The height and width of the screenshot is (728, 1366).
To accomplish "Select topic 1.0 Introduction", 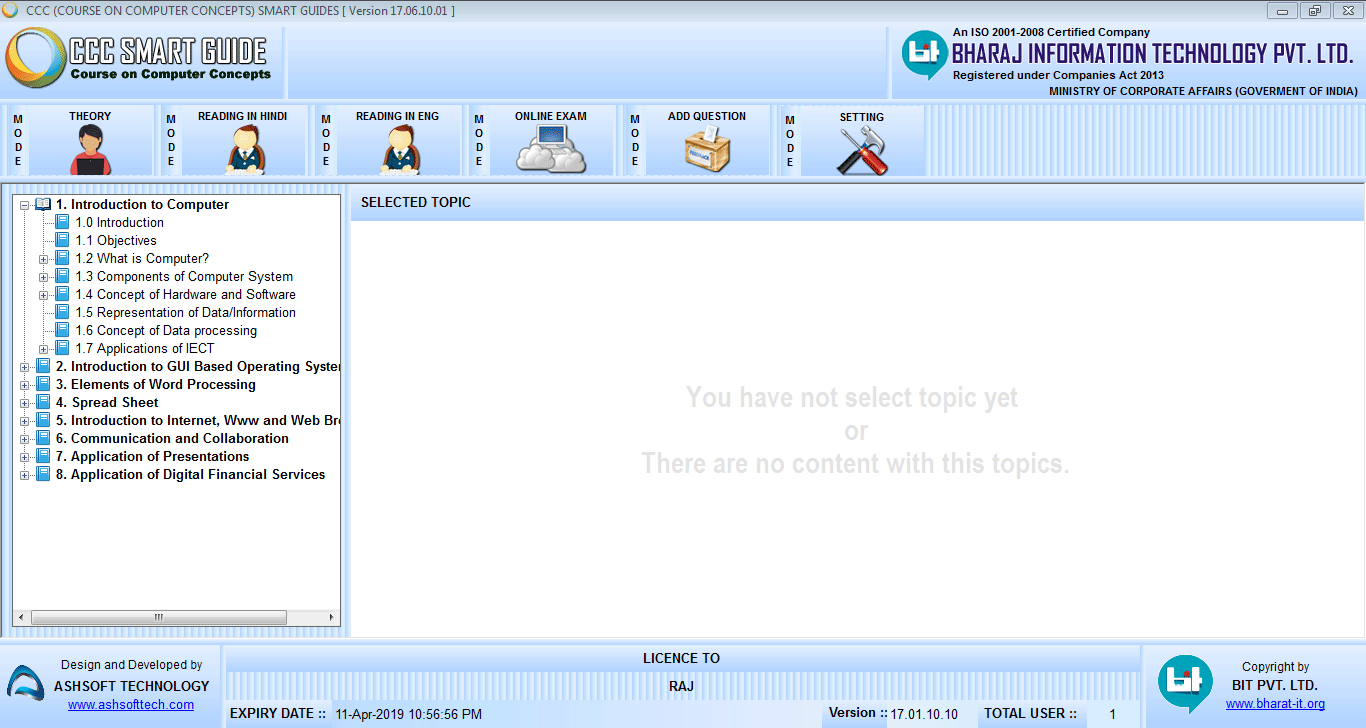I will pos(120,222).
